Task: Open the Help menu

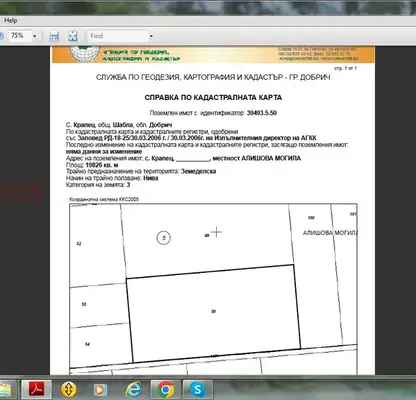Action: tap(10, 21)
